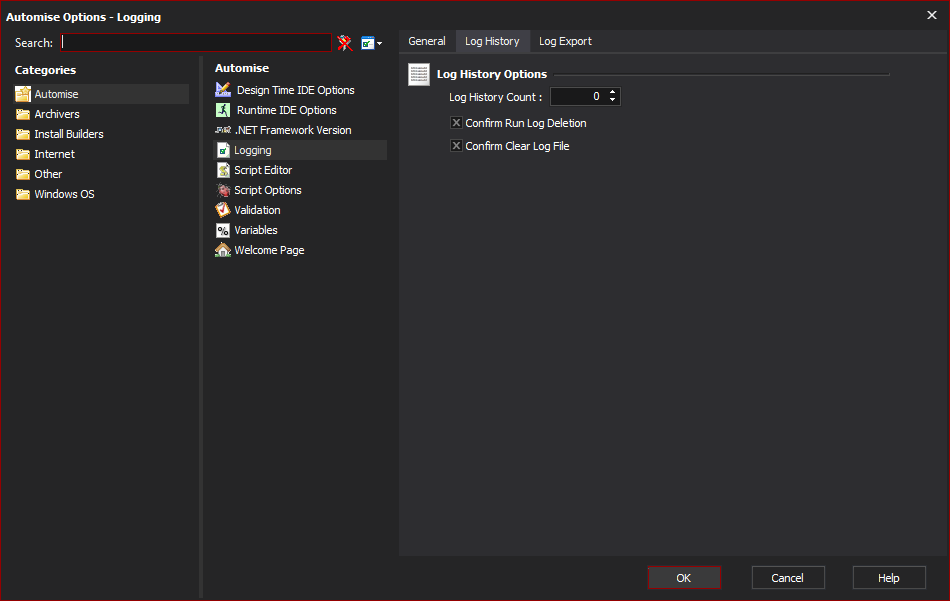Open the Welcome Page options entry
Viewport: 950px width, 601px height.
270,250
